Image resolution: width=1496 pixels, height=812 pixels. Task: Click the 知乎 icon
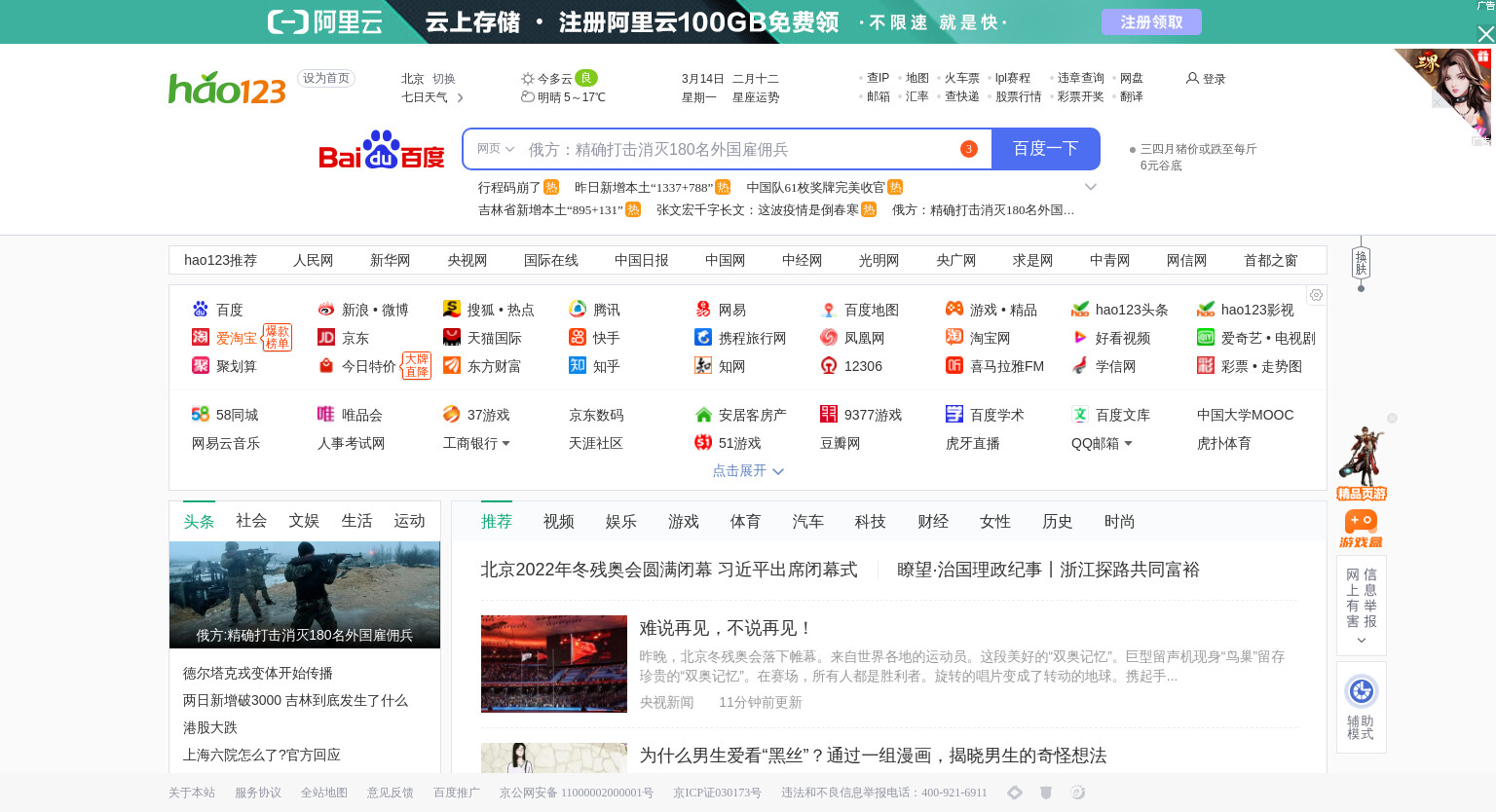click(578, 365)
